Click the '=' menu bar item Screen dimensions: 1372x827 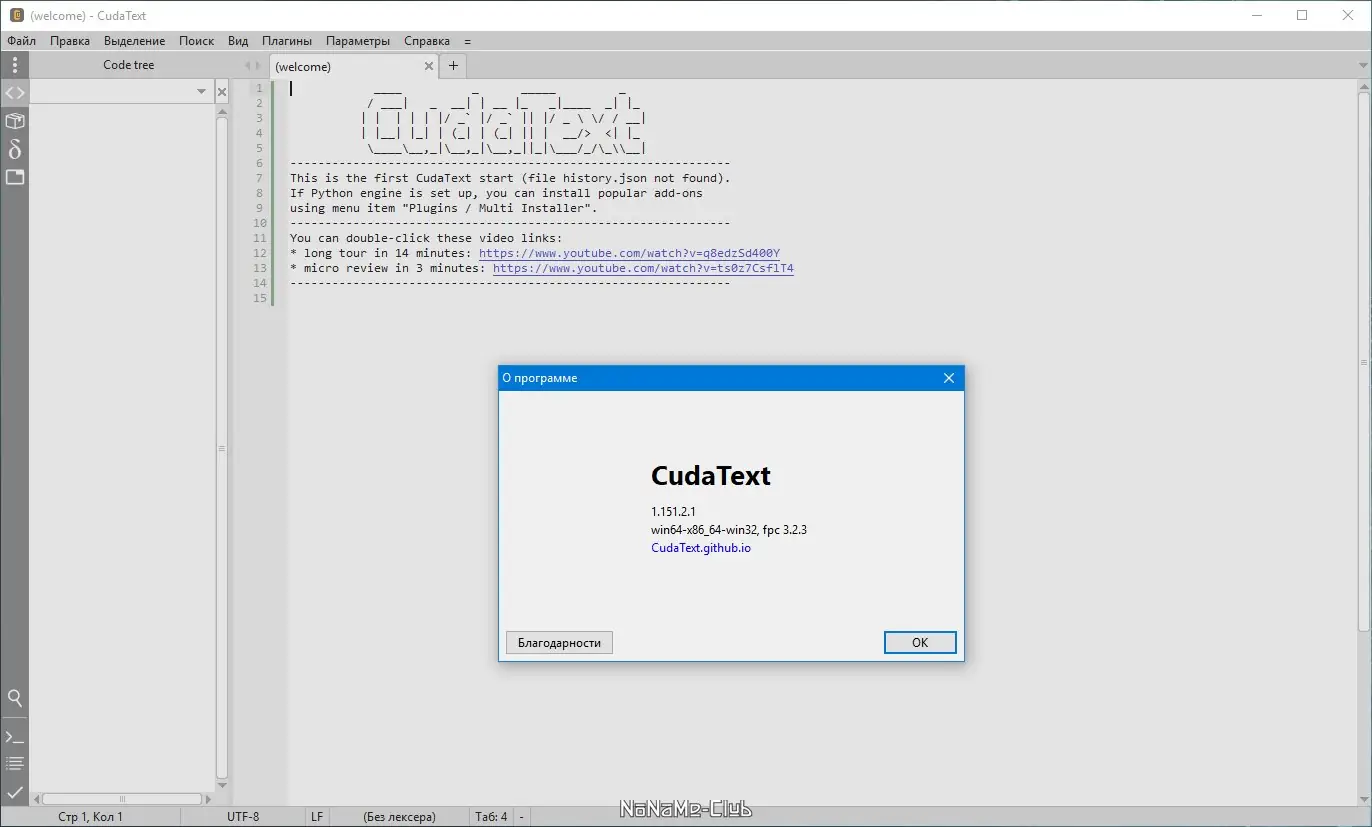click(467, 41)
